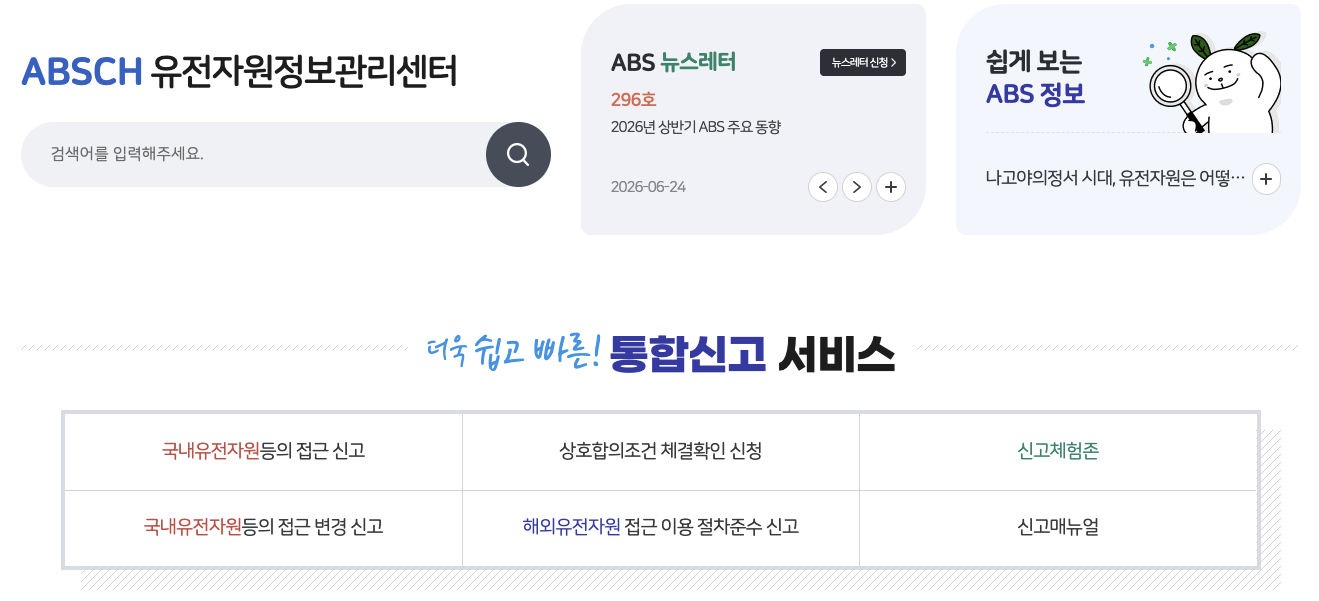Screen dimensions: 1319x601
Task: Open 해외유전자원 접근 이용 절차준수 신고
Action: tap(661, 527)
